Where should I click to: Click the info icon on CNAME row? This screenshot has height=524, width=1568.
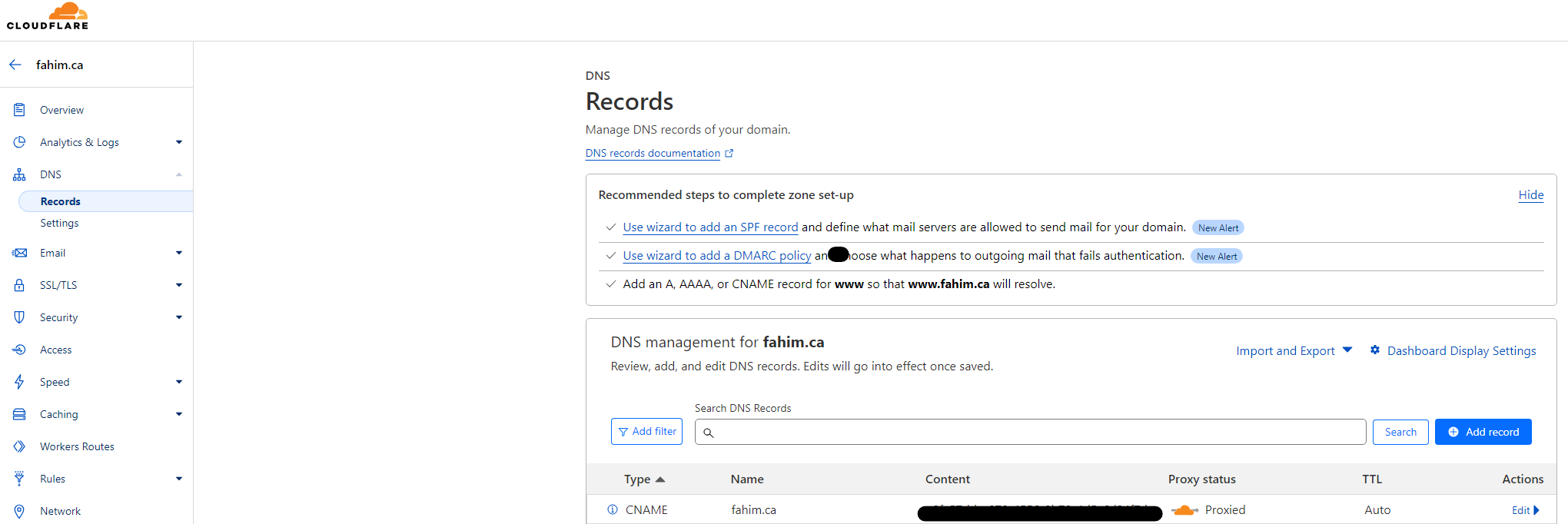pos(613,509)
